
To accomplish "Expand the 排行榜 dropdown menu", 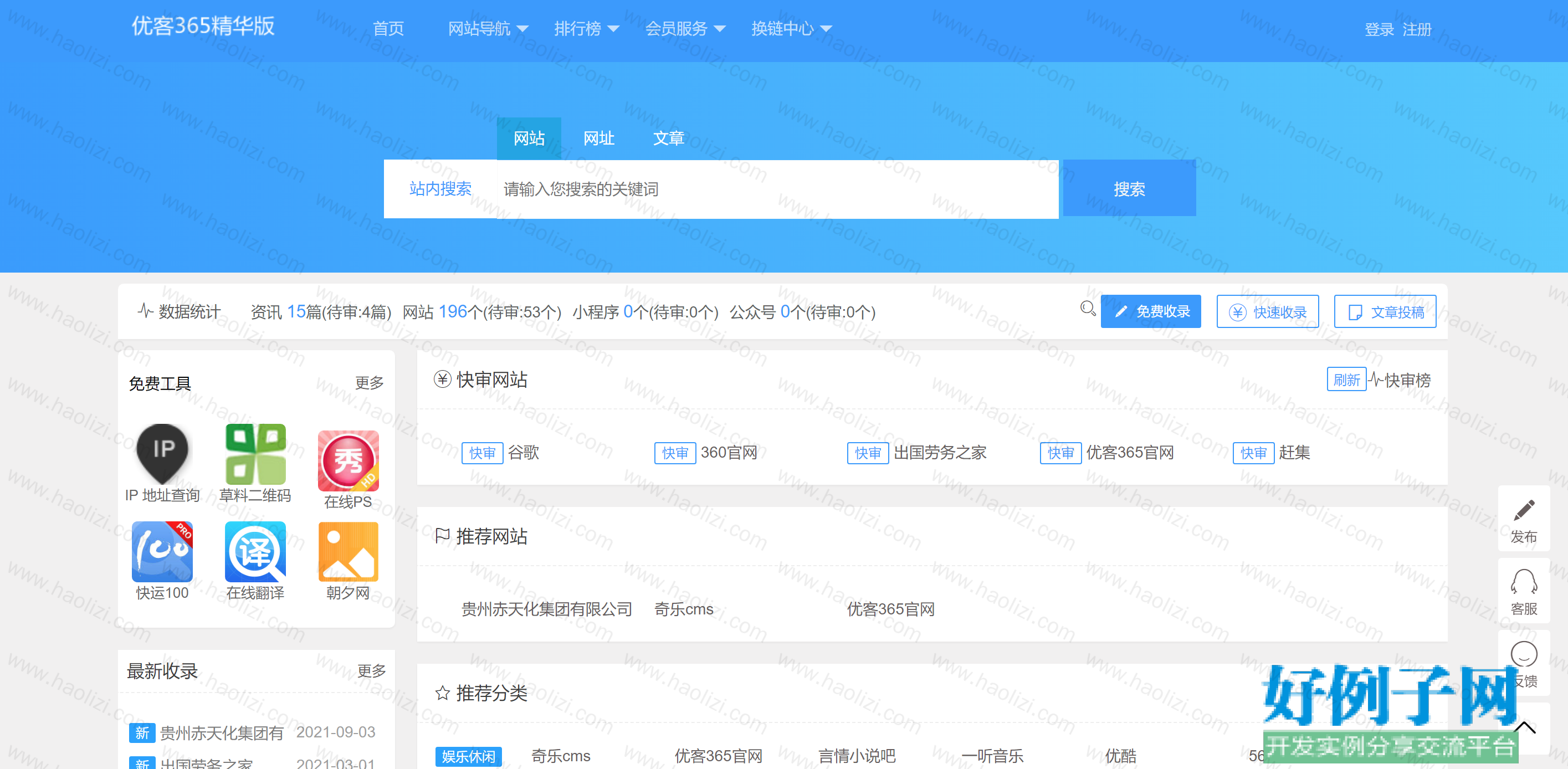I will coord(587,29).
